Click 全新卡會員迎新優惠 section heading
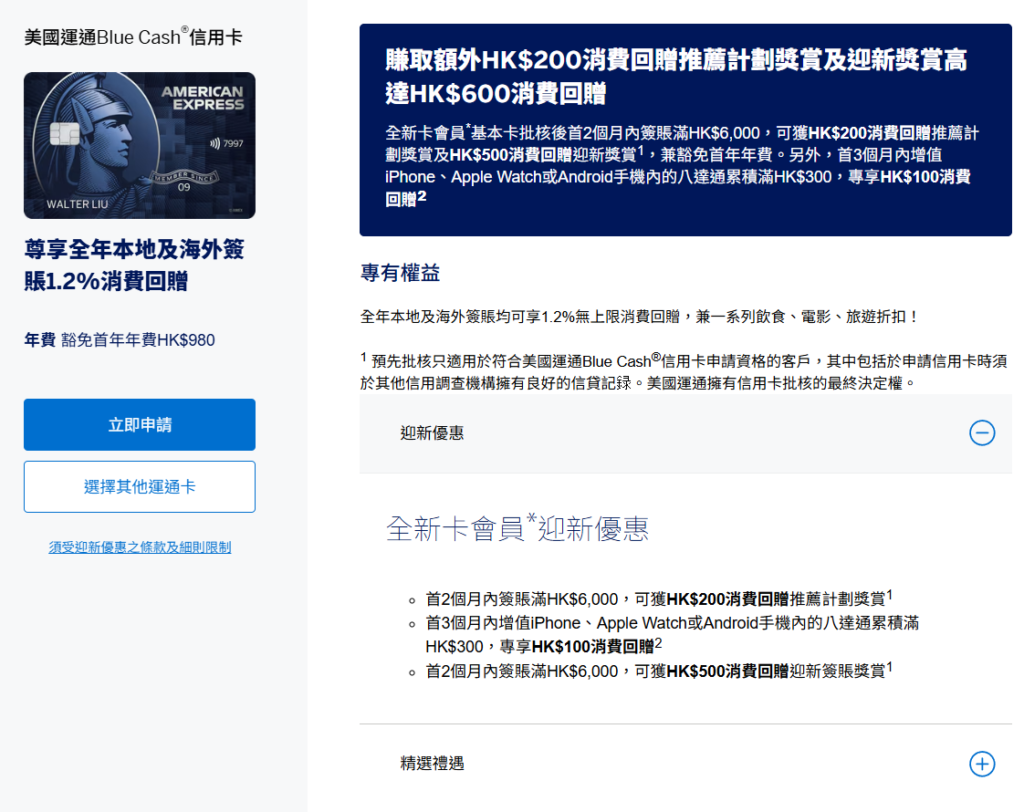The image size is (1024, 812). [x=517, y=528]
